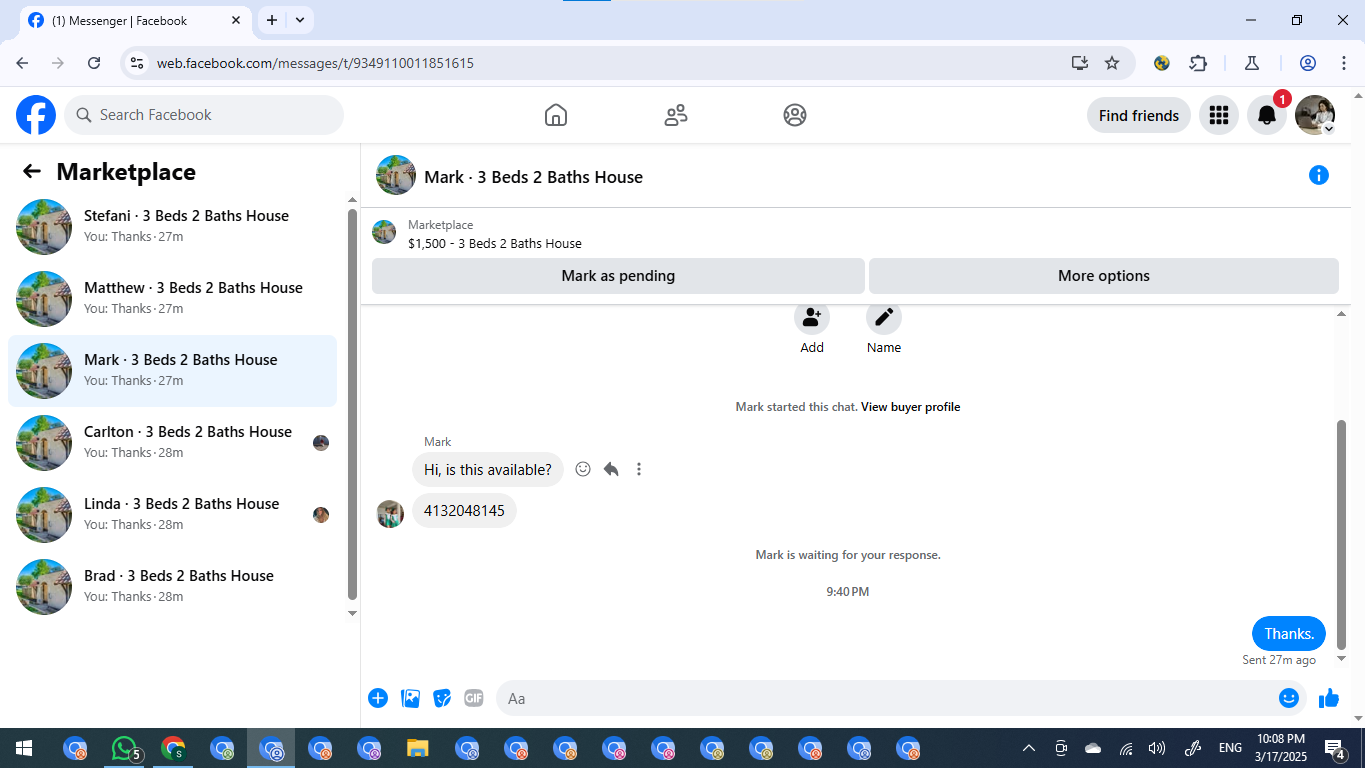The height and width of the screenshot is (768, 1365).
Task: Click the conversation header house photo
Action: coord(396,175)
